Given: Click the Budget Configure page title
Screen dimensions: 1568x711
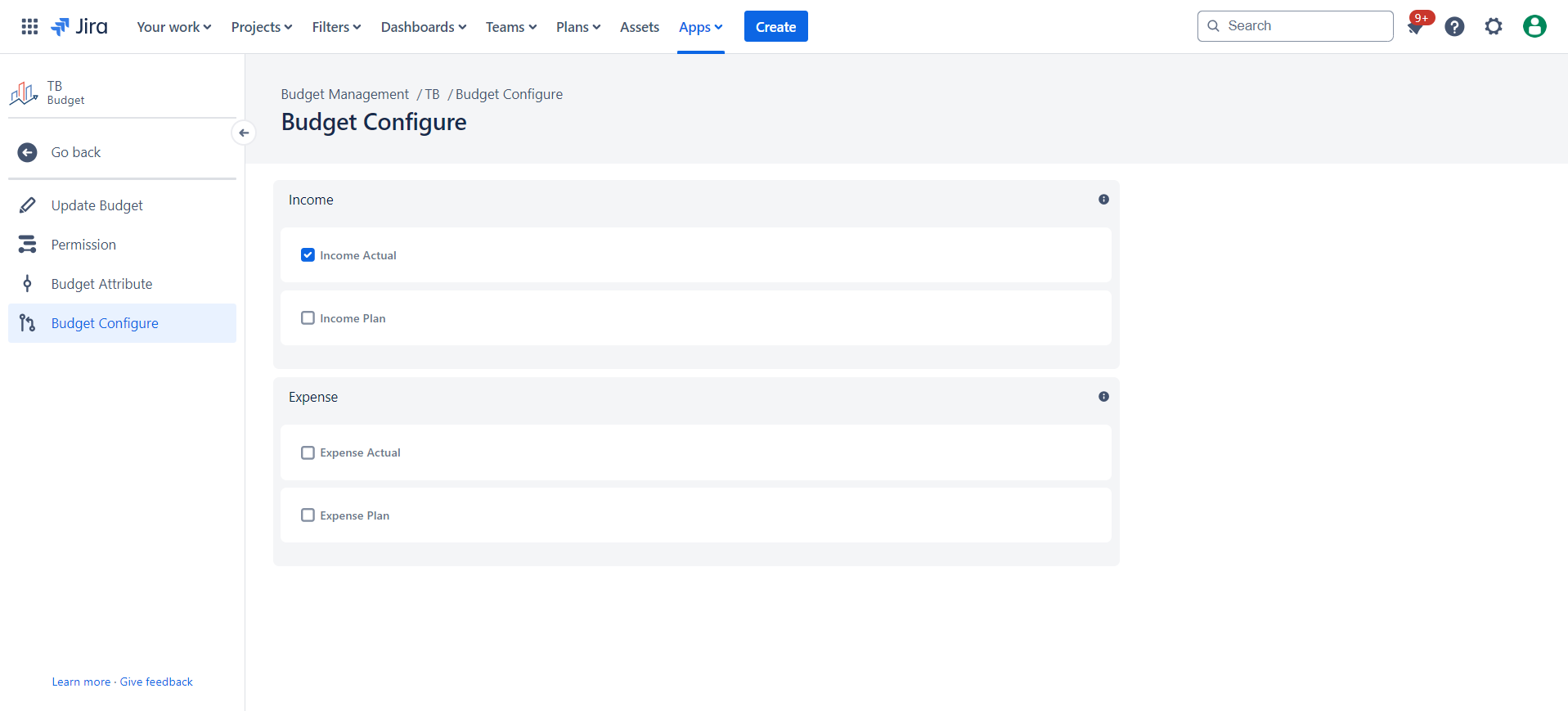Looking at the screenshot, I should (374, 122).
